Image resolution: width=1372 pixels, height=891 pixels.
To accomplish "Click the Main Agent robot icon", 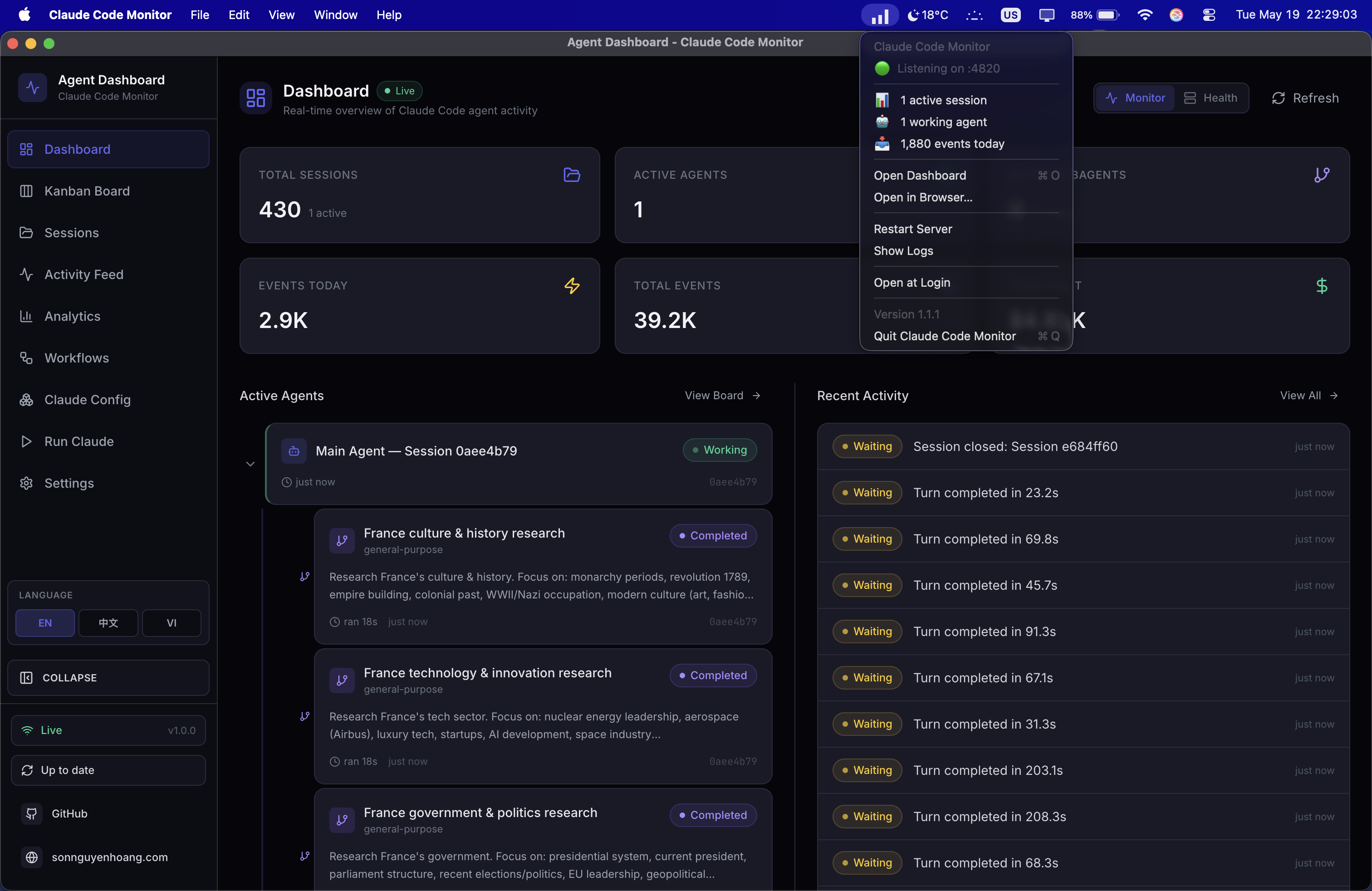I will click(294, 450).
